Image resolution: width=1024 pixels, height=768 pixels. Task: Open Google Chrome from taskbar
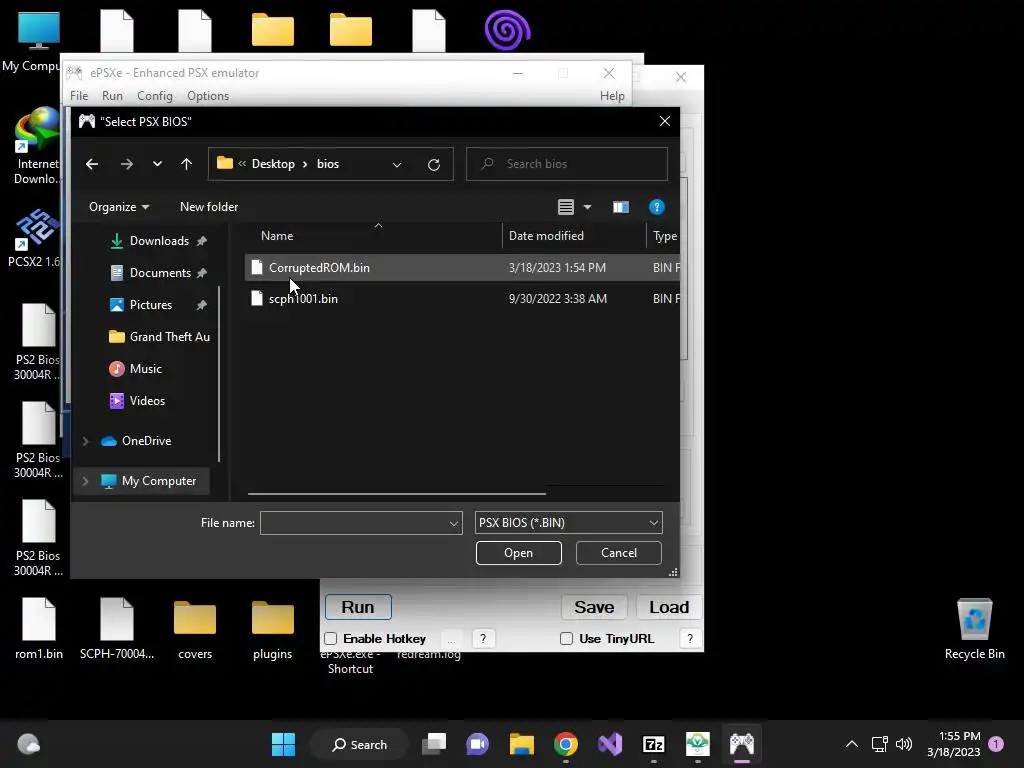point(566,744)
